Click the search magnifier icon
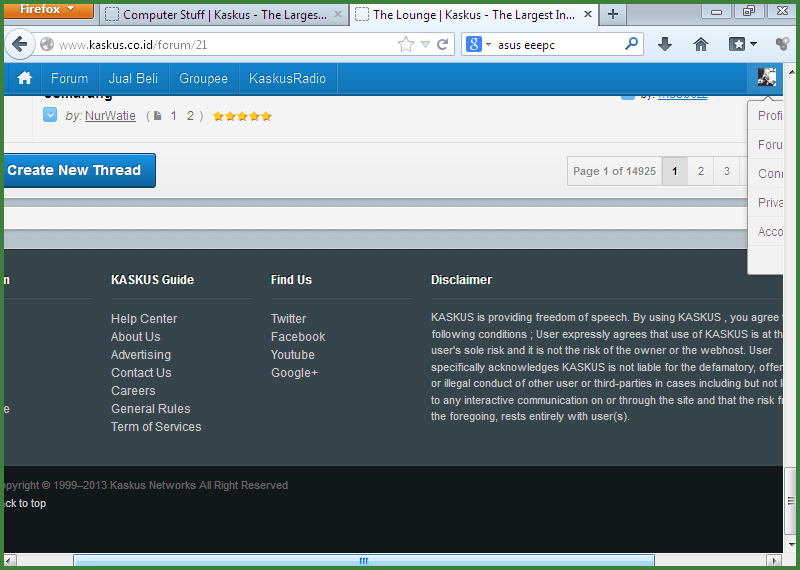 [631, 44]
